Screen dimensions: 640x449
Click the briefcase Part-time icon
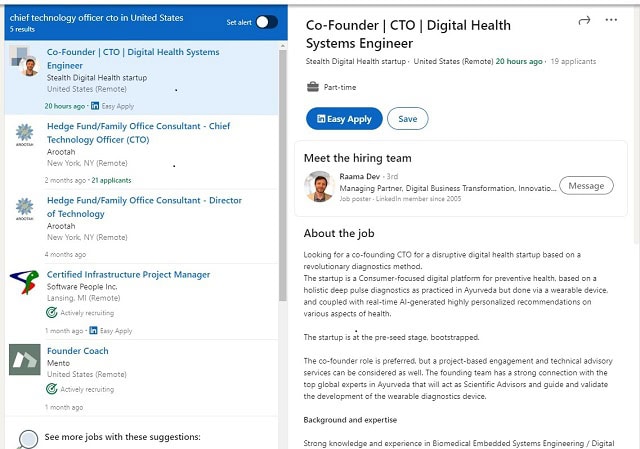point(313,87)
